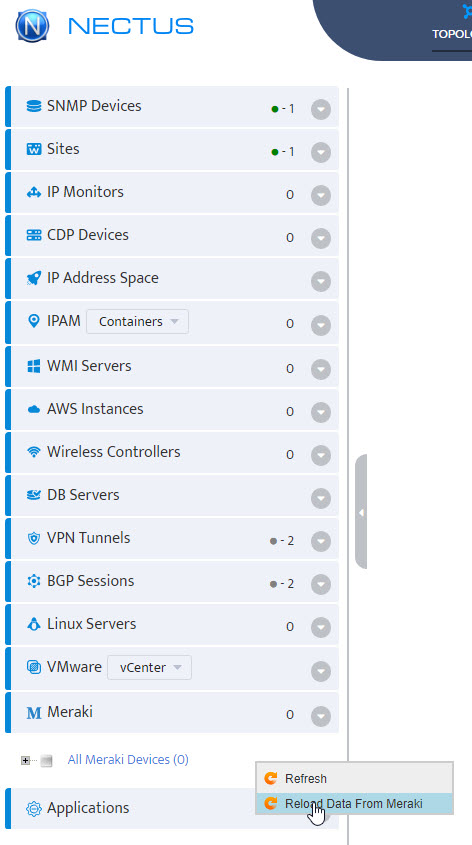Click the Nectus logo icon
This screenshot has width=472, height=845.
tap(32, 25)
